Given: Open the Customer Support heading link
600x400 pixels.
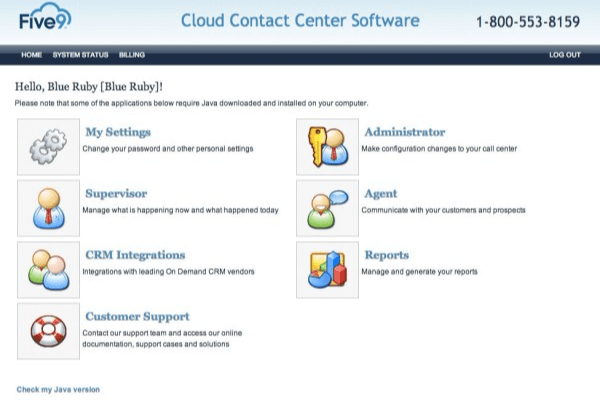Looking at the screenshot, I should click(x=138, y=316).
